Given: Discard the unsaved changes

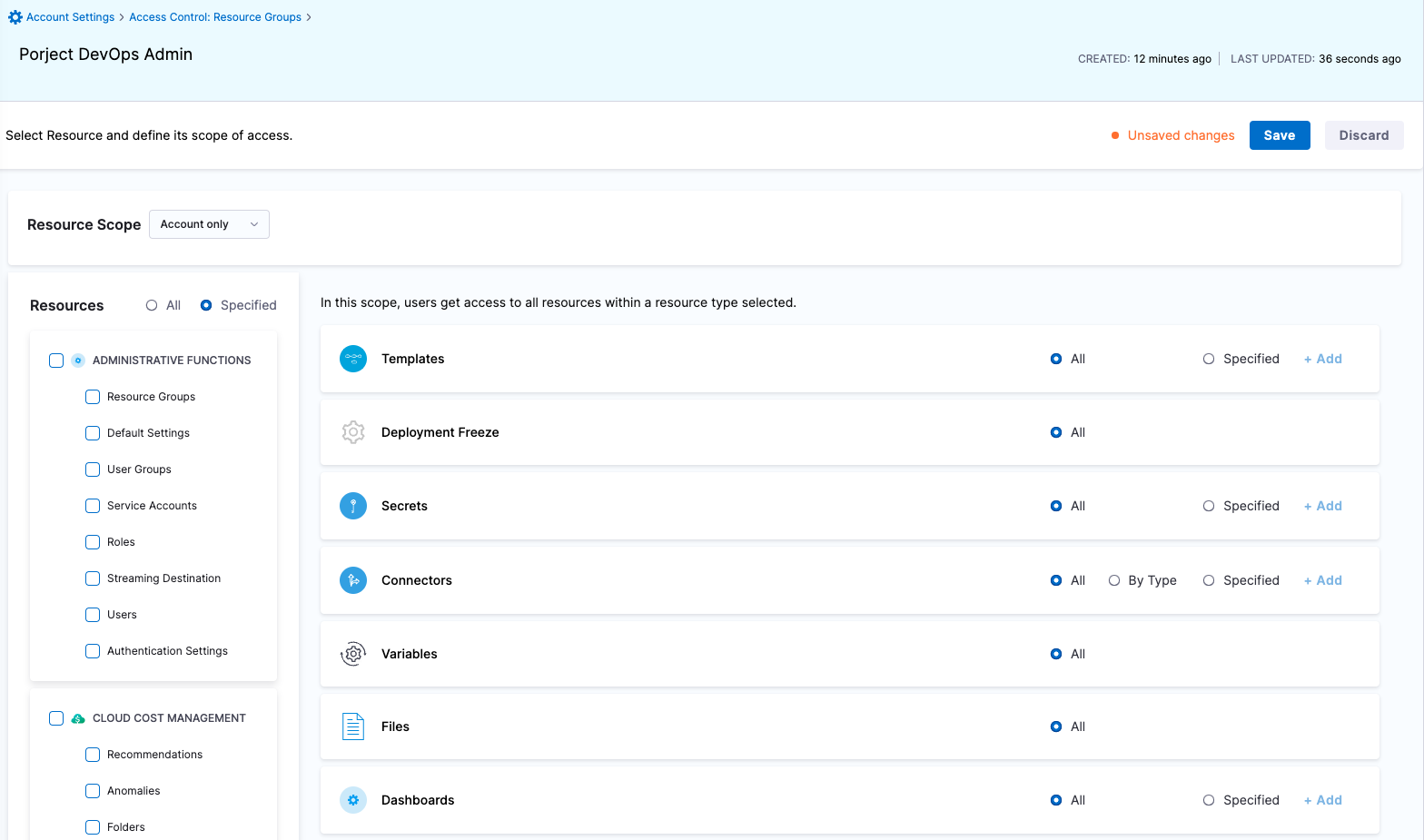Looking at the screenshot, I should pyautogui.click(x=1363, y=135).
